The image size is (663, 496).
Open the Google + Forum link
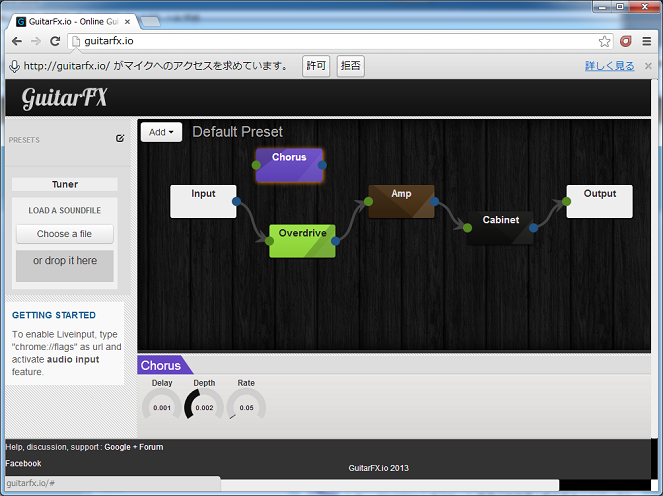pos(134,447)
